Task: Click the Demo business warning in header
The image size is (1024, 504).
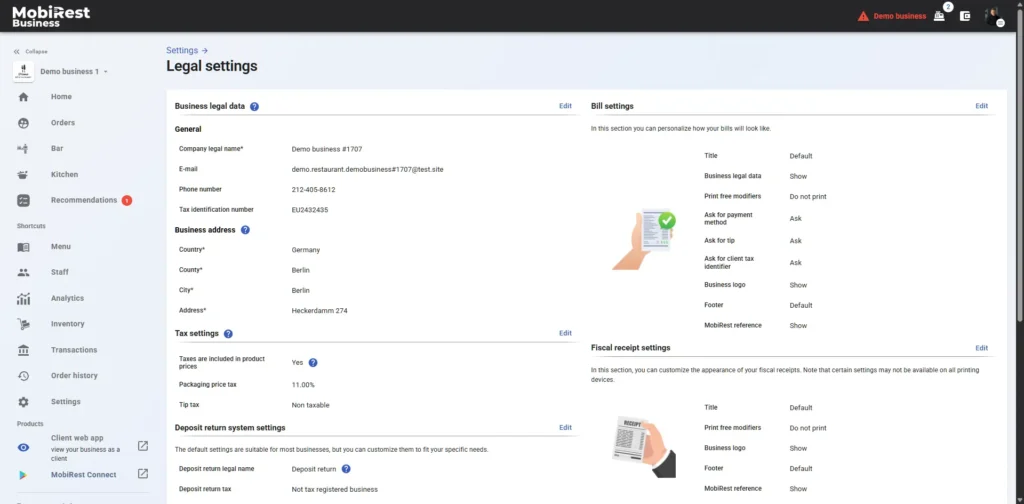Action: (x=892, y=16)
